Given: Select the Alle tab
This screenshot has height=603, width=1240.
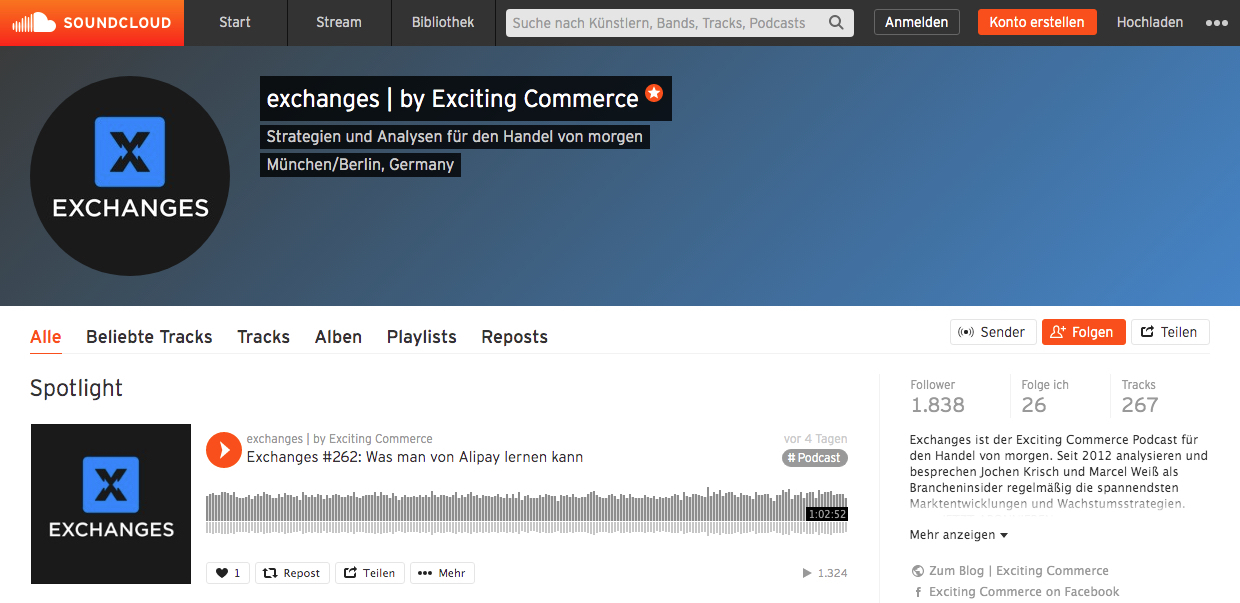Looking at the screenshot, I should pyautogui.click(x=46, y=337).
